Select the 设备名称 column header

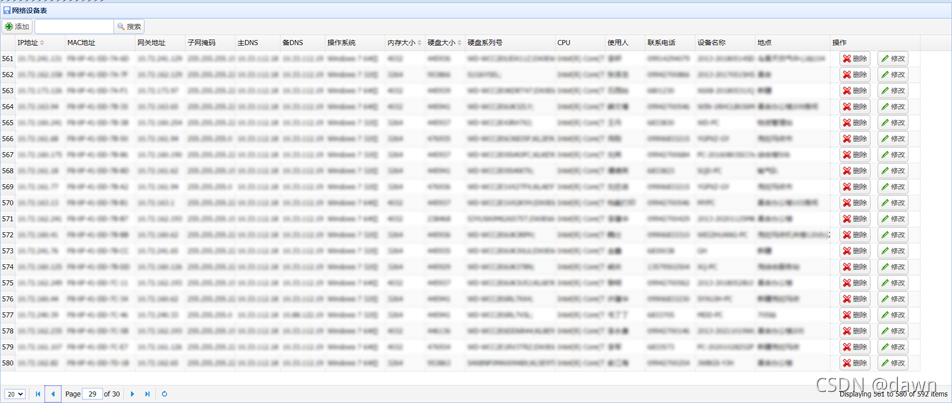[725, 43]
